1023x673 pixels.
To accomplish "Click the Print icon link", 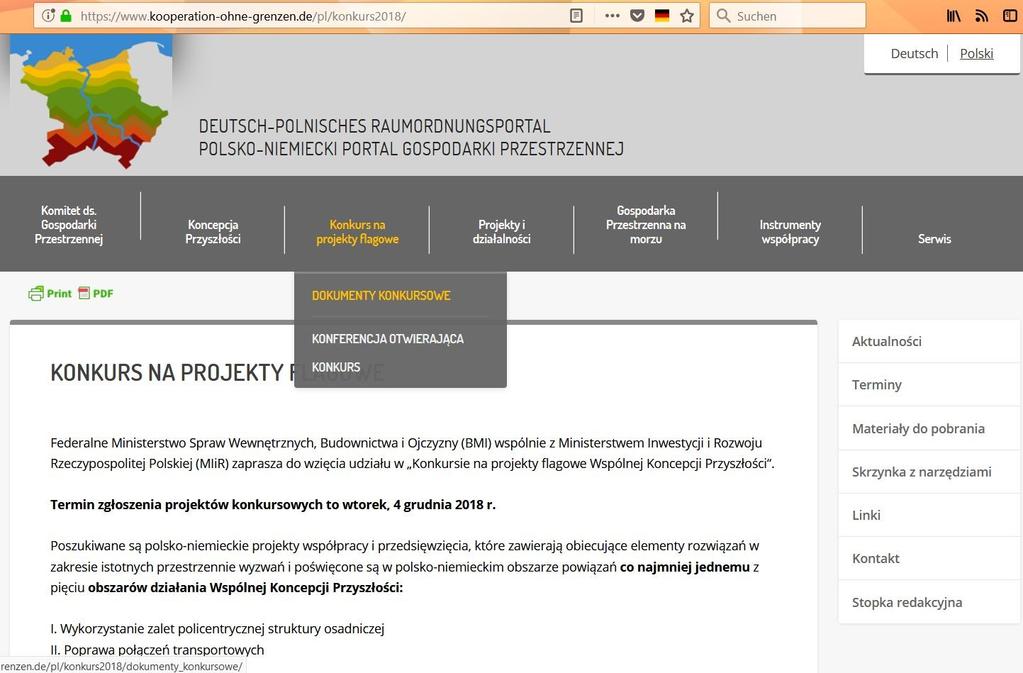I will [x=50, y=293].
